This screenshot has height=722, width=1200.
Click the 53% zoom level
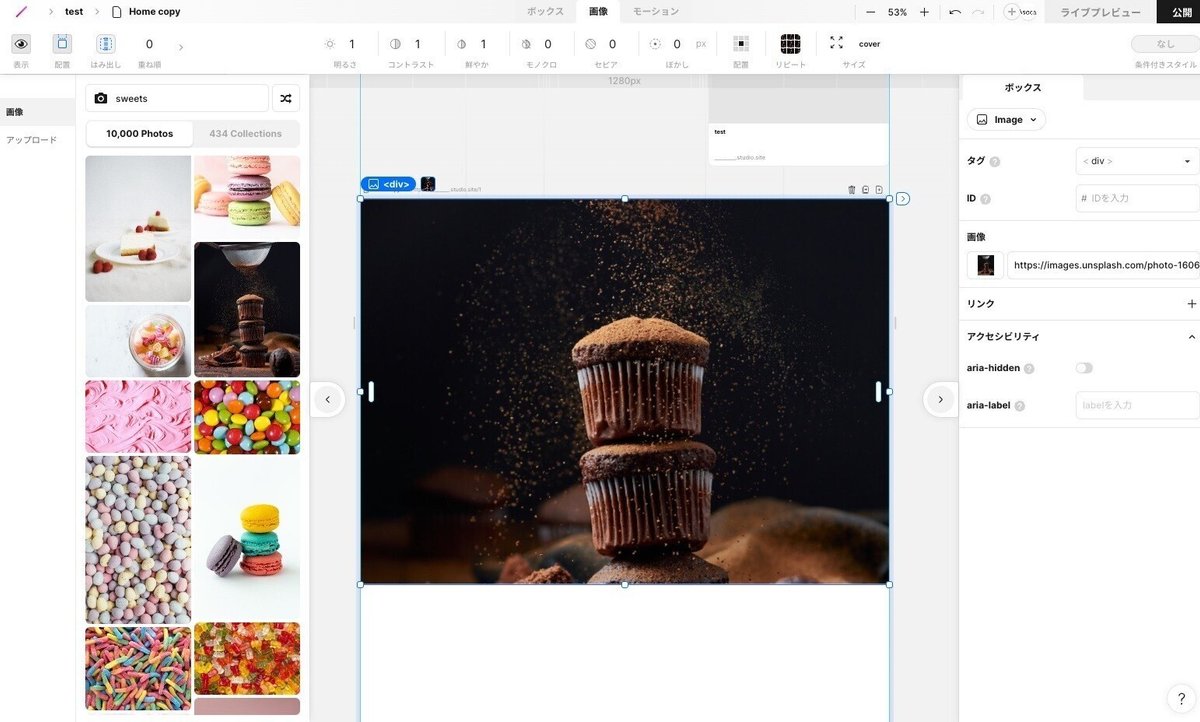point(897,12)
